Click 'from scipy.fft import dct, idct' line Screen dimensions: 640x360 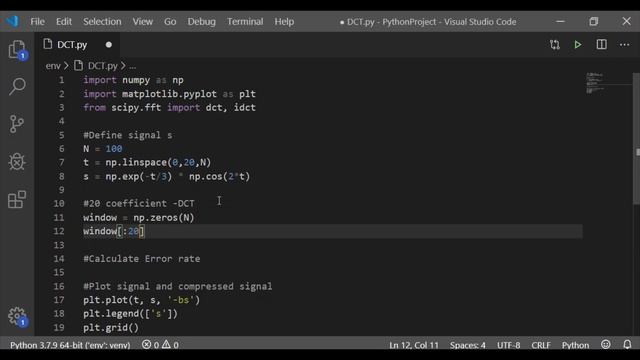coord(169,107)
